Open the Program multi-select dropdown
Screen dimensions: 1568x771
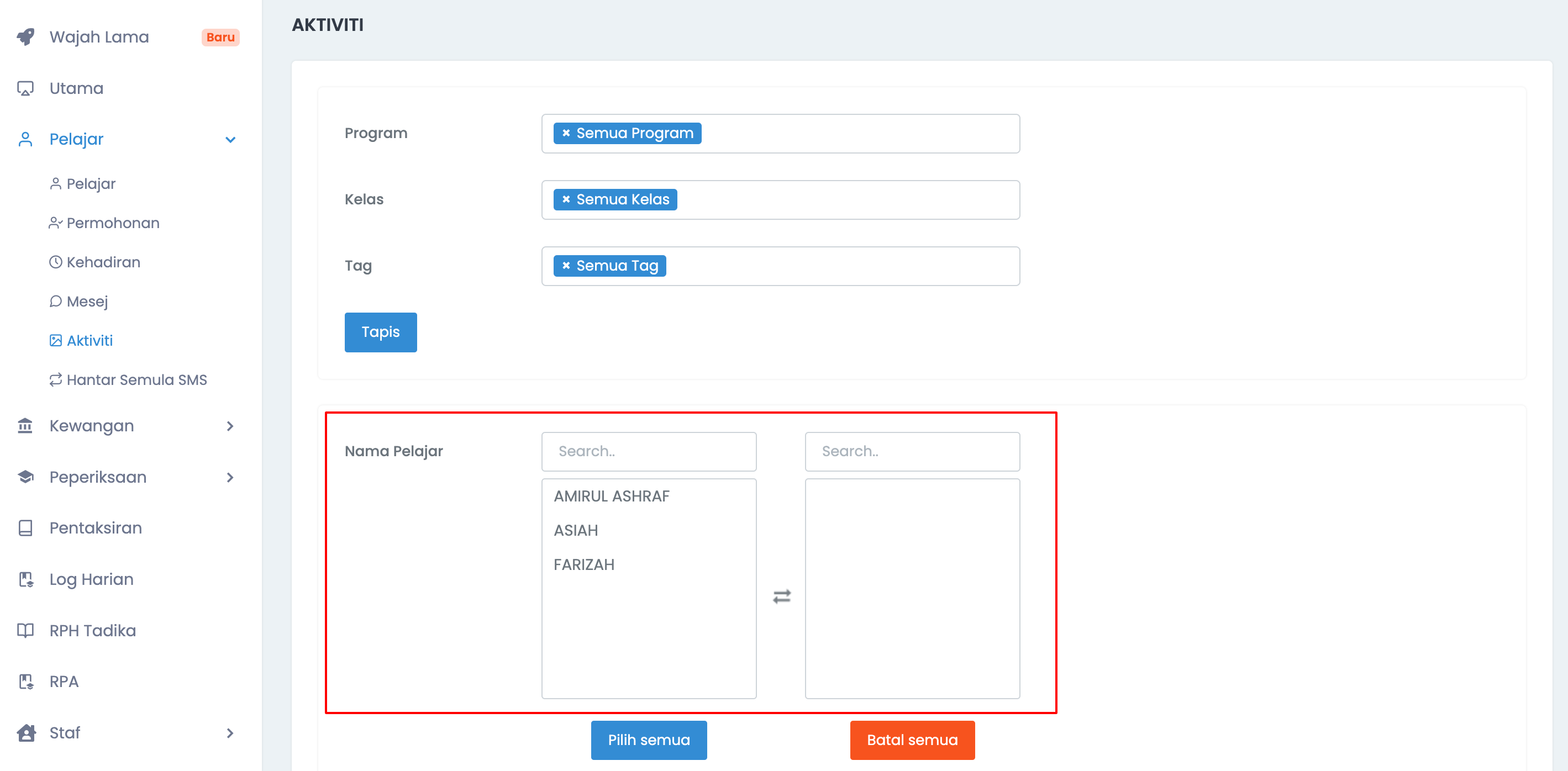[780, 133]
